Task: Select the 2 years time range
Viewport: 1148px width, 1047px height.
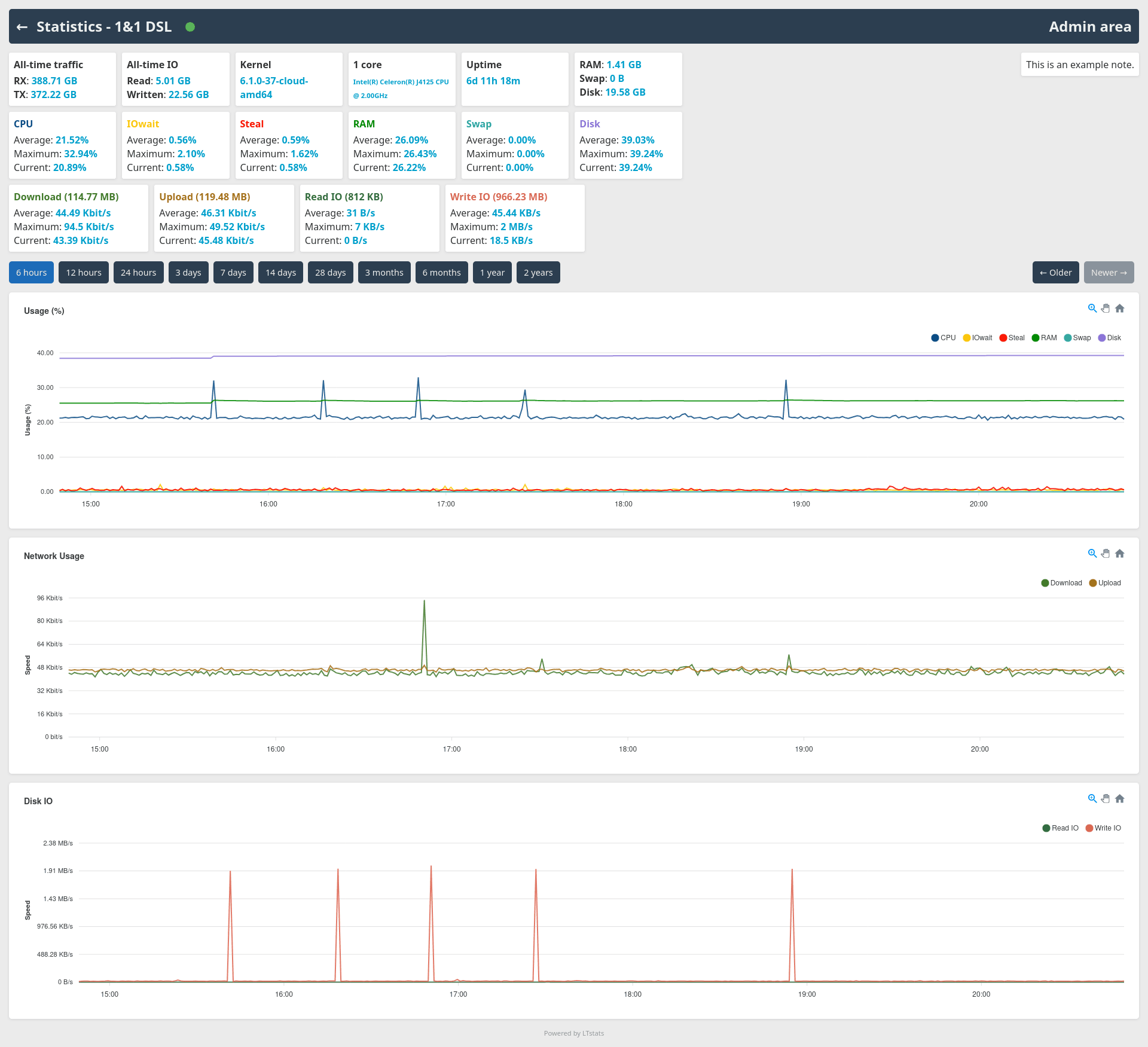Action: [538, 273]
